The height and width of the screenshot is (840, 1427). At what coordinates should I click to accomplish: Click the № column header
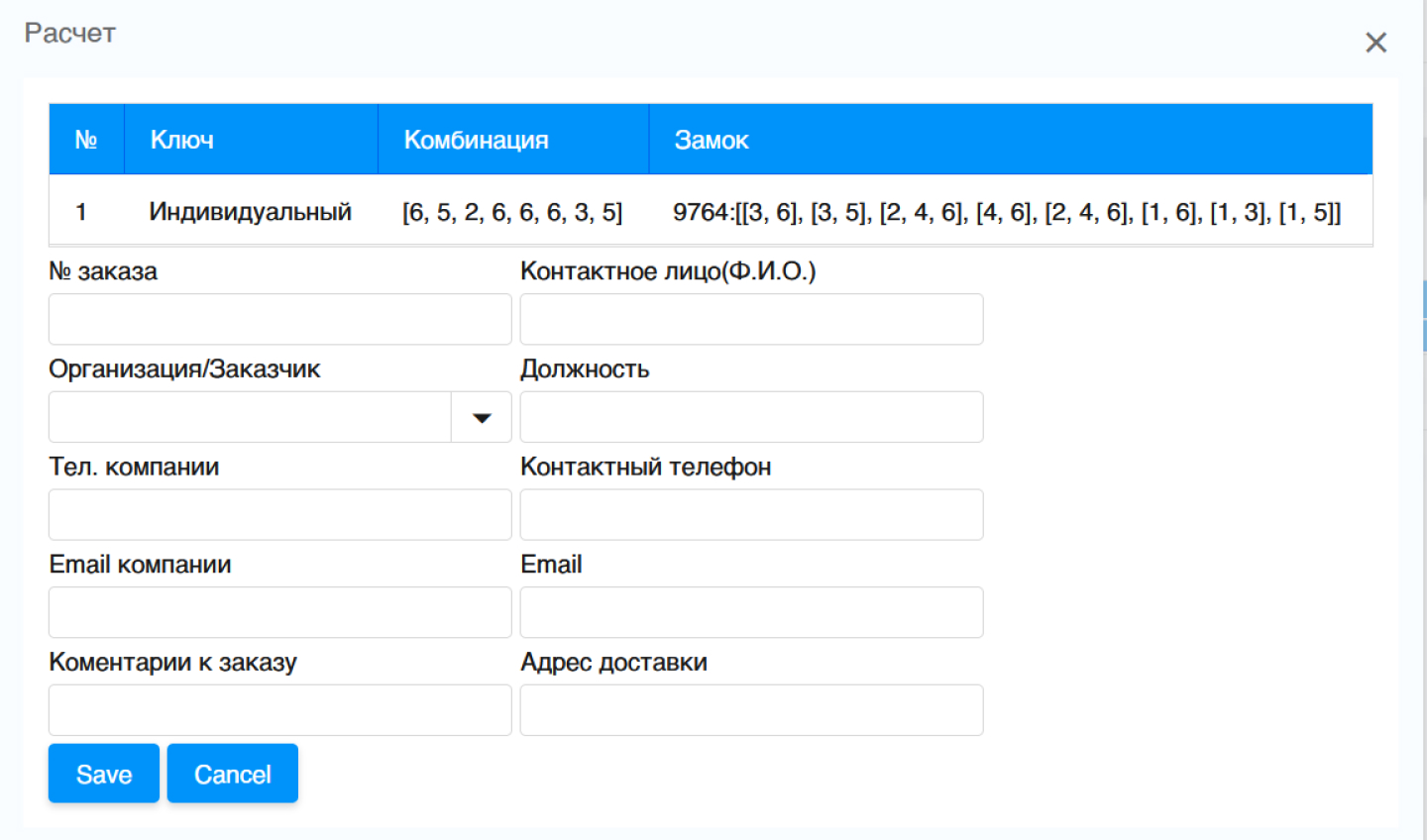[86, 140]
